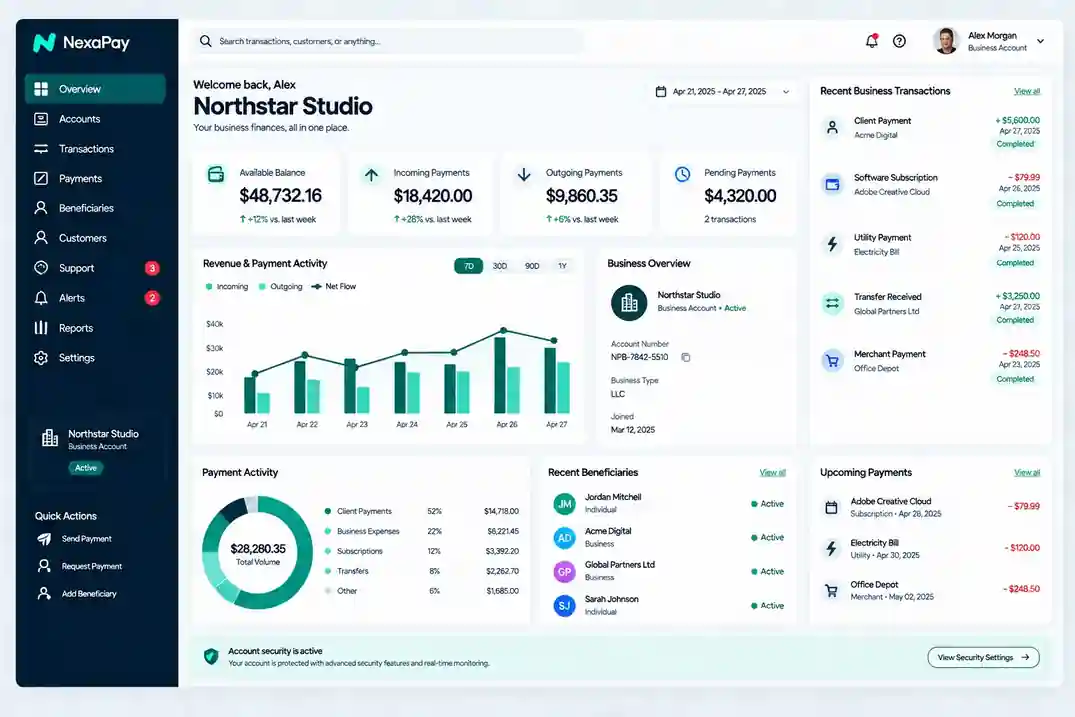1075x717 pixels.
Task: Click the Northstar Studio building icon in Business Overview
Action: (x=629, y=302)
